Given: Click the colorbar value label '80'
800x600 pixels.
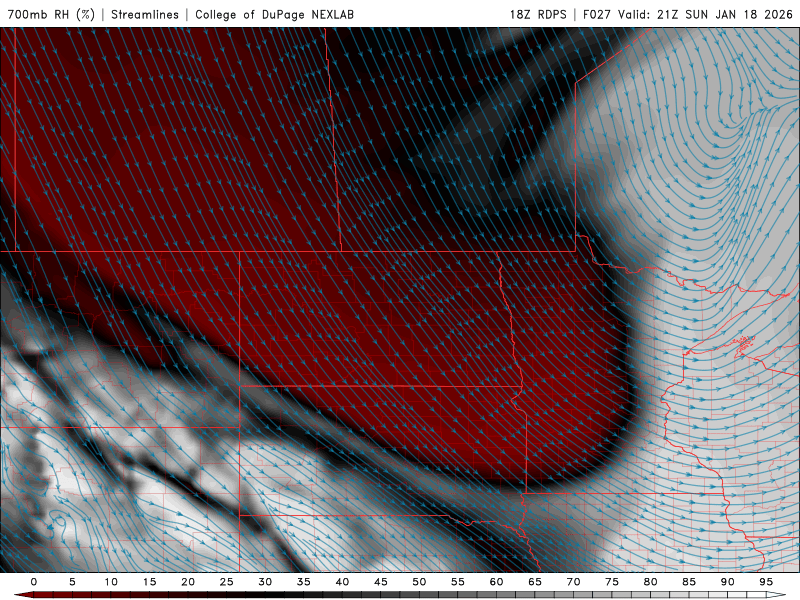Looking at the screenshot, I should tap(651, 582).
